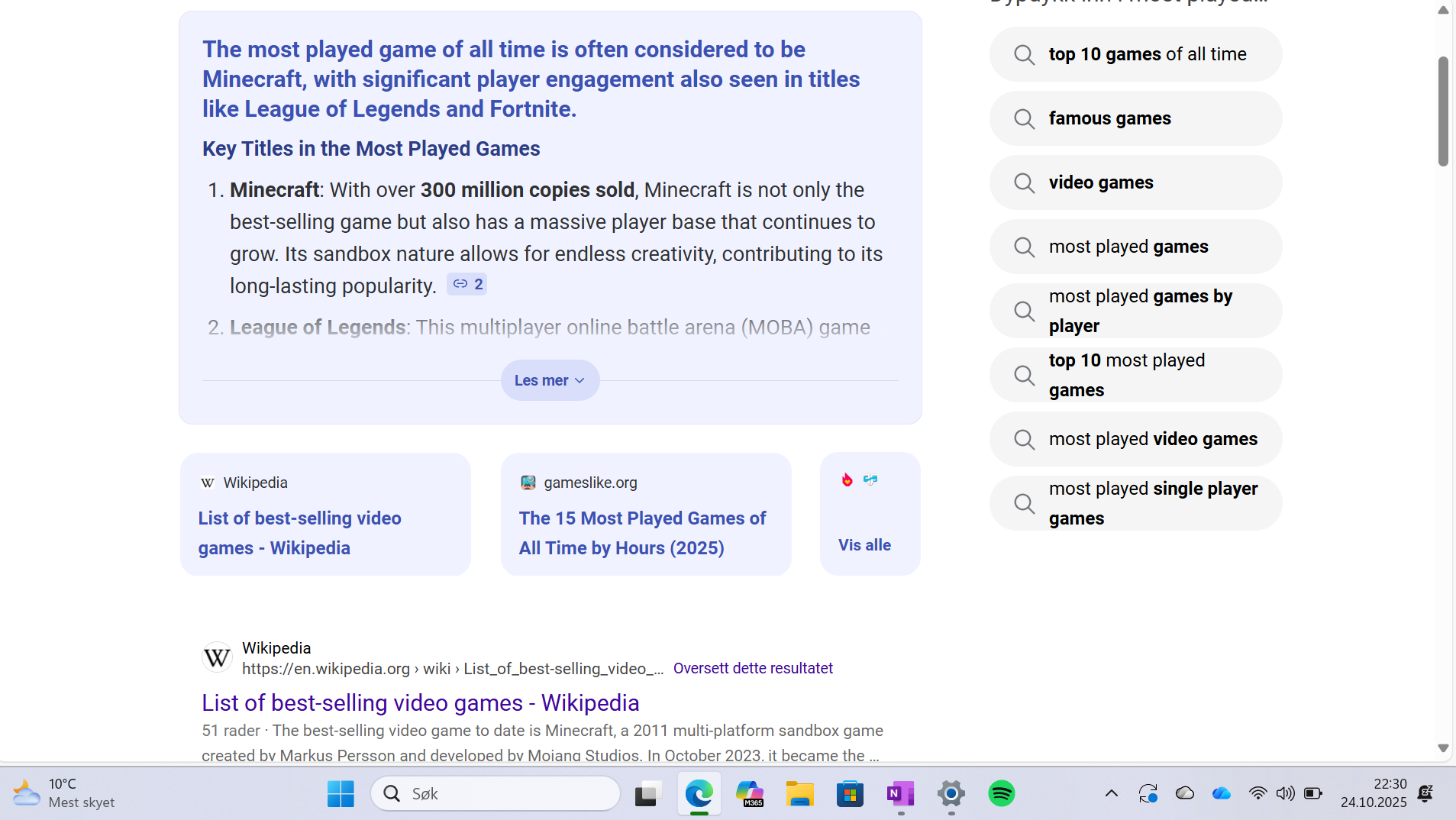Click the battery status icon
This screenshot has width=1456, height=820.
click(1313, 794)
